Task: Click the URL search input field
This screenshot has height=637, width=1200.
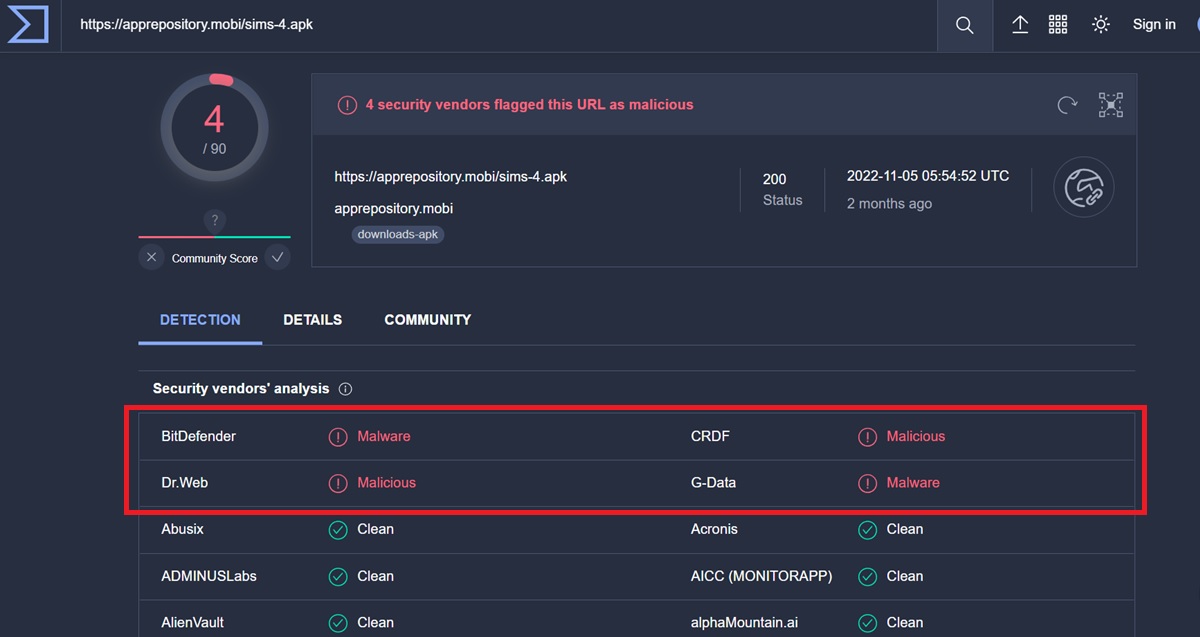Action: coord(500,25)
